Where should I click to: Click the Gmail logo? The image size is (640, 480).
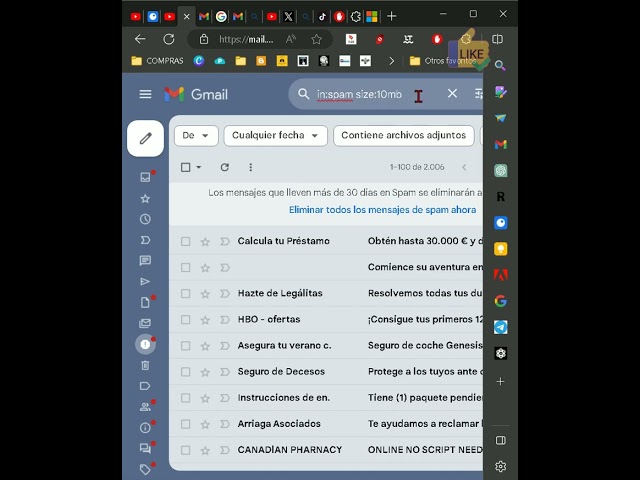[196, 94]
